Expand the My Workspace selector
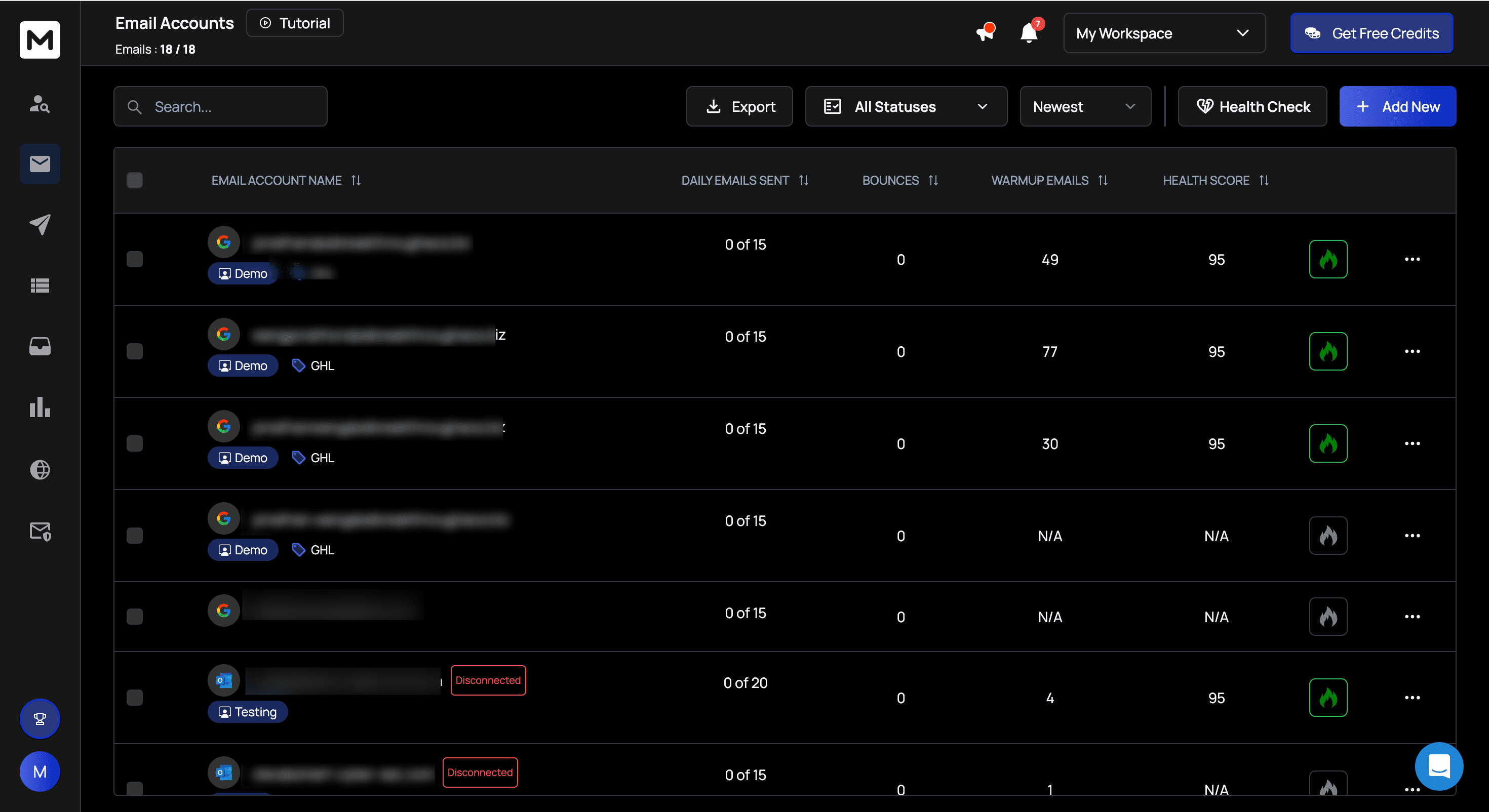This screenshot has height=812, width=1489. [x=1163, y=33]
